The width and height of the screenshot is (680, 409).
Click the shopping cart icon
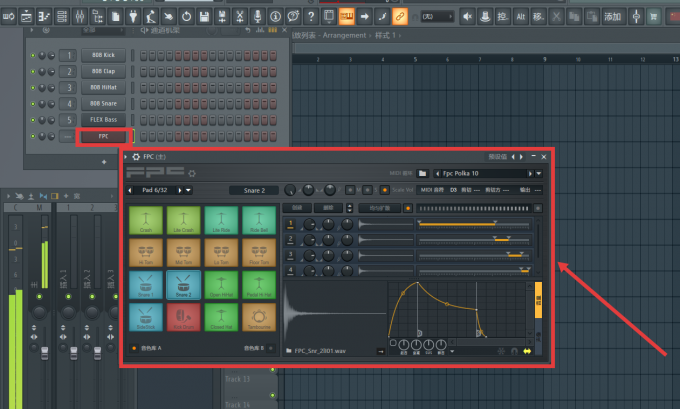(x=654, y=17)
